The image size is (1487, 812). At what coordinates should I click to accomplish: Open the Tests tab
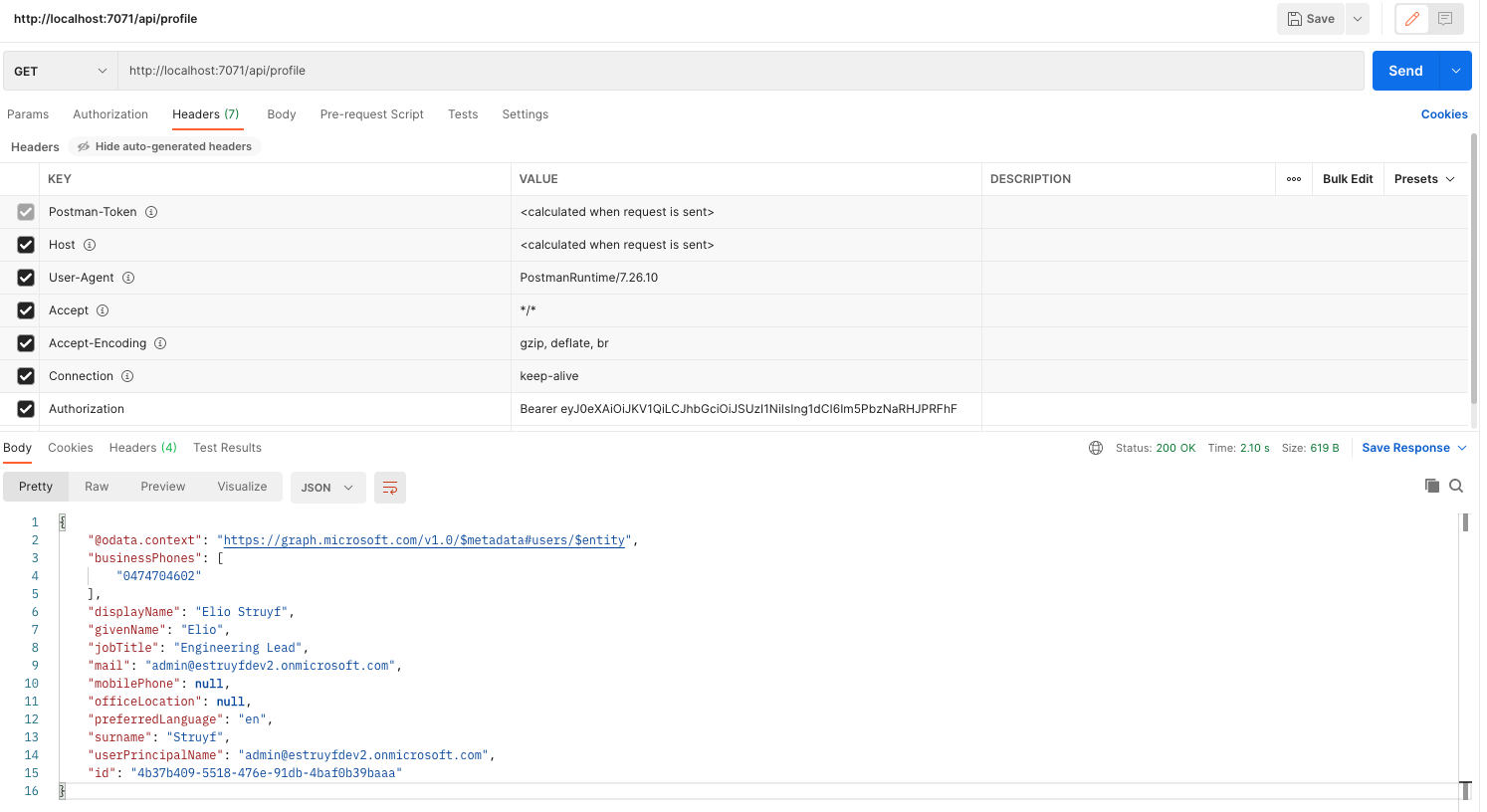coord(463,114)
